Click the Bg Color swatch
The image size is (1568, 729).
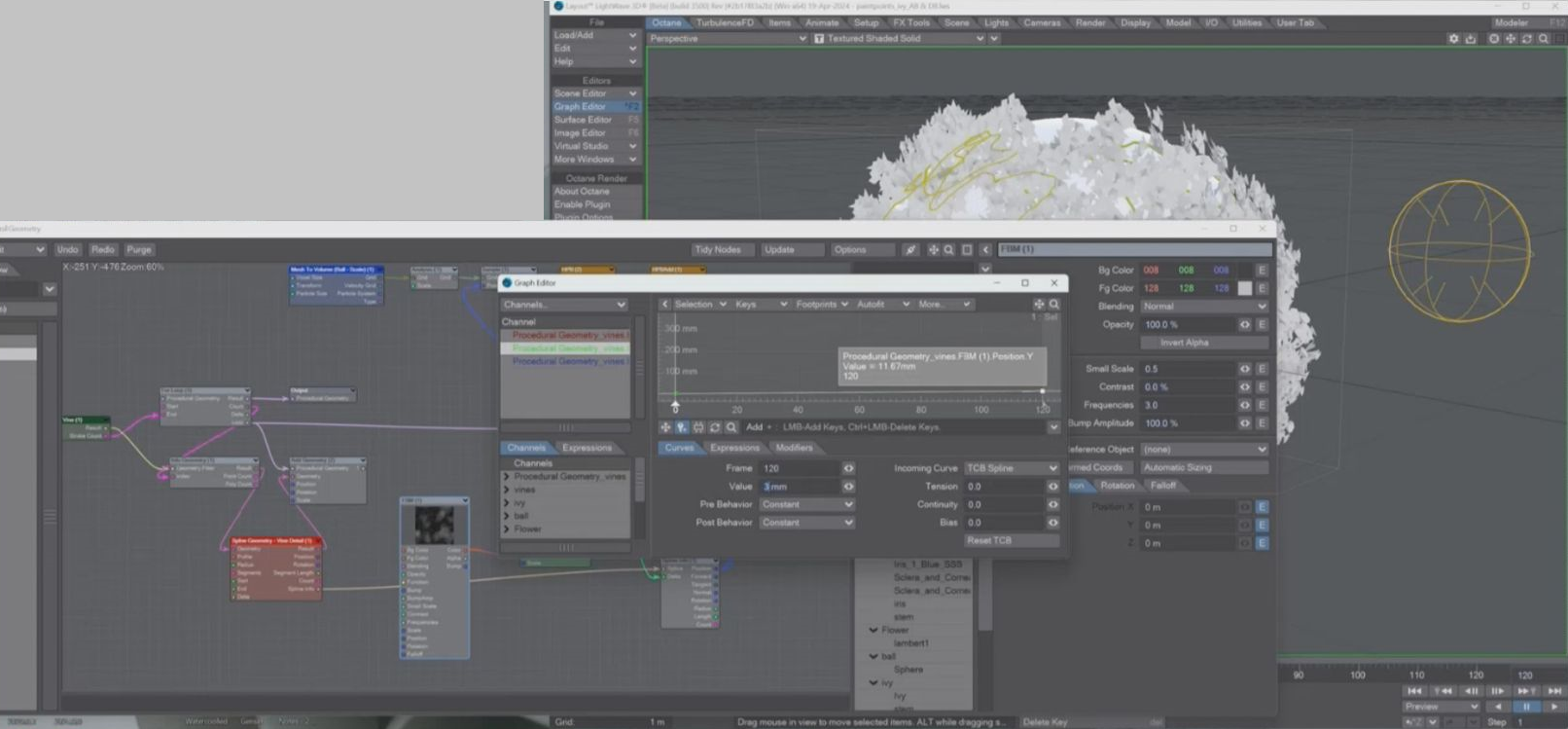pyautogui.click(x=1245, y=271)
